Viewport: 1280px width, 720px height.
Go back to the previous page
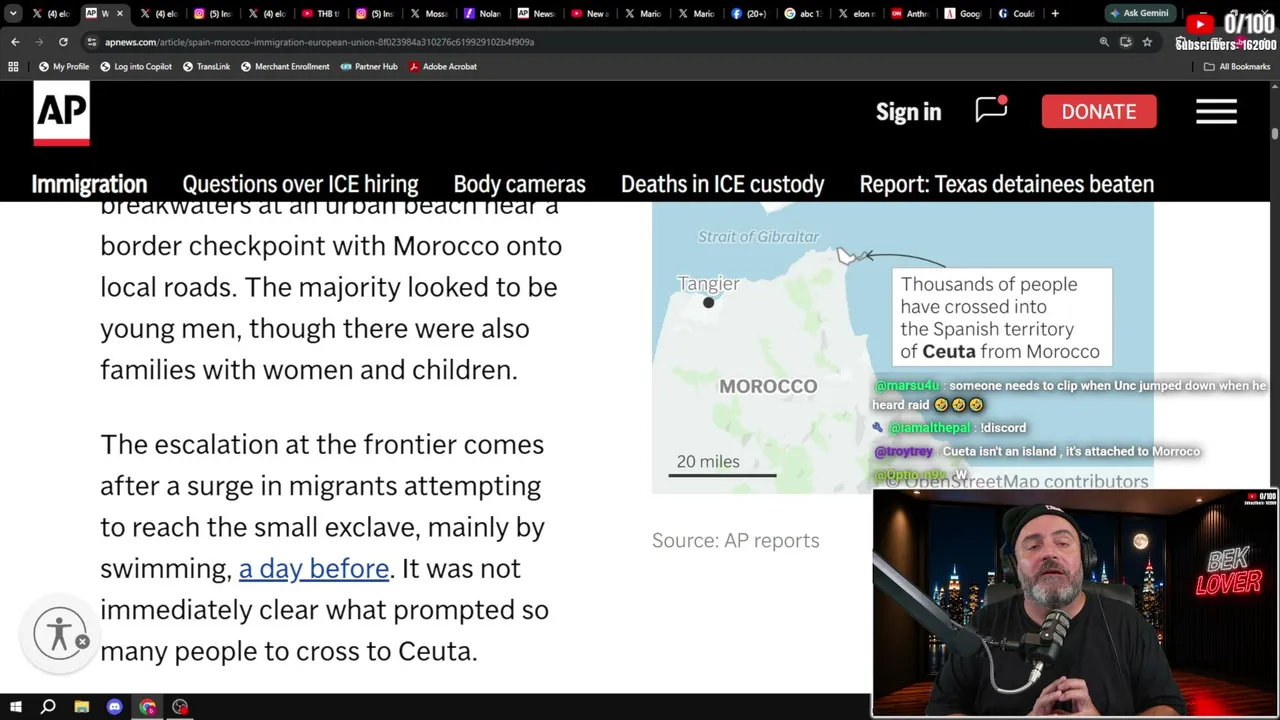pos(15,42)
